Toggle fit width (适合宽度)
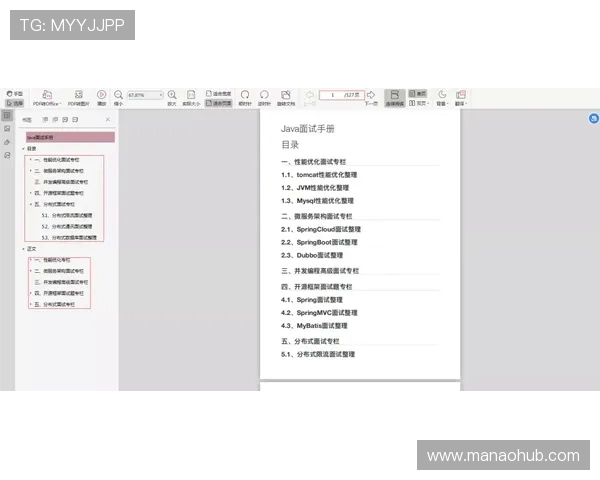 tap(218, 94)
